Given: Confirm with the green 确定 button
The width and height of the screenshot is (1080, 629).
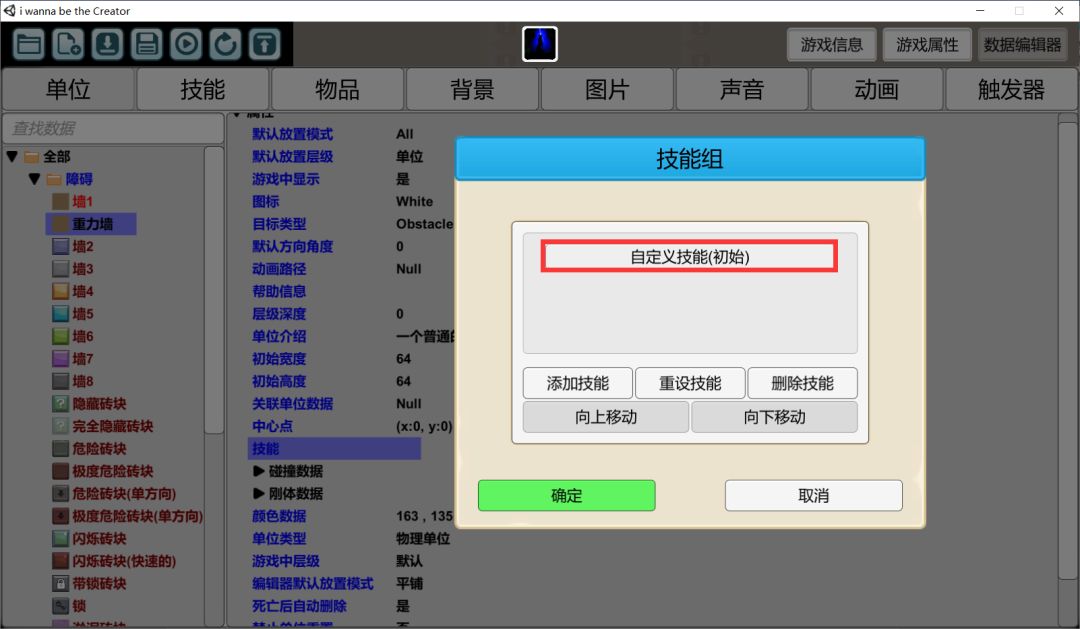Looking at the screenshot, I should 566,495.
